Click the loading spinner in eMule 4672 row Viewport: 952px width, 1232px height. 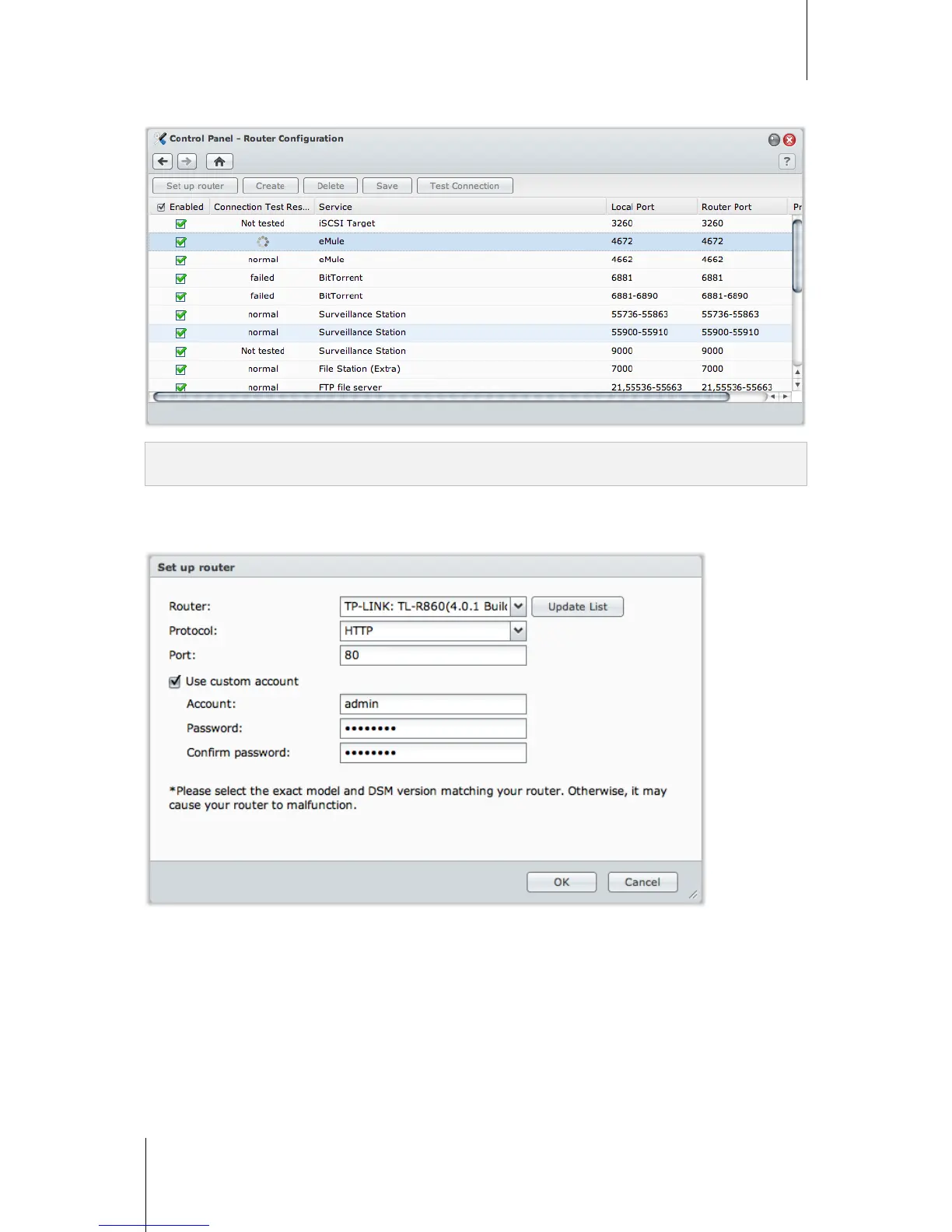[263, 242]
